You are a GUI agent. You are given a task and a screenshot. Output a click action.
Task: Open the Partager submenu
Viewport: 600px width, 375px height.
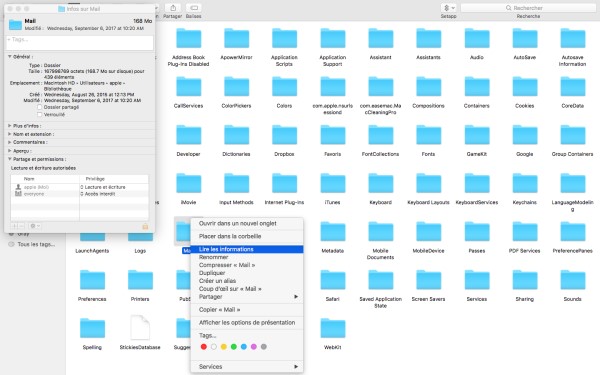tap(247, 297)
